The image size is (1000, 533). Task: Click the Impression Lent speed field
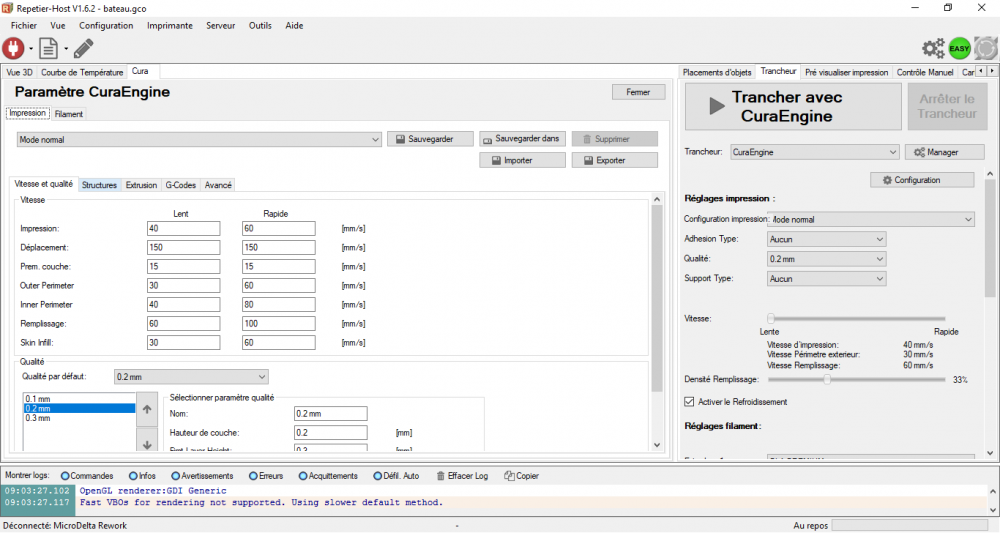click(x=184, y=228)
